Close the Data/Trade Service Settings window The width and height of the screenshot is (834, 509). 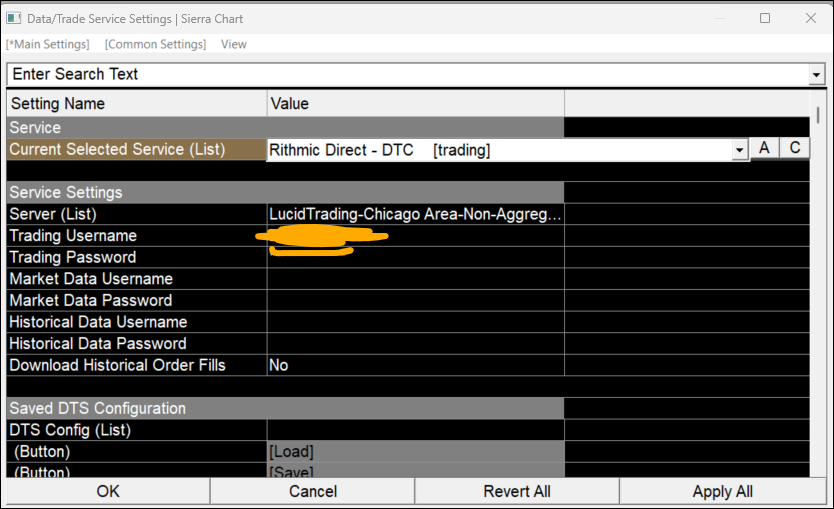coord(811,18)
